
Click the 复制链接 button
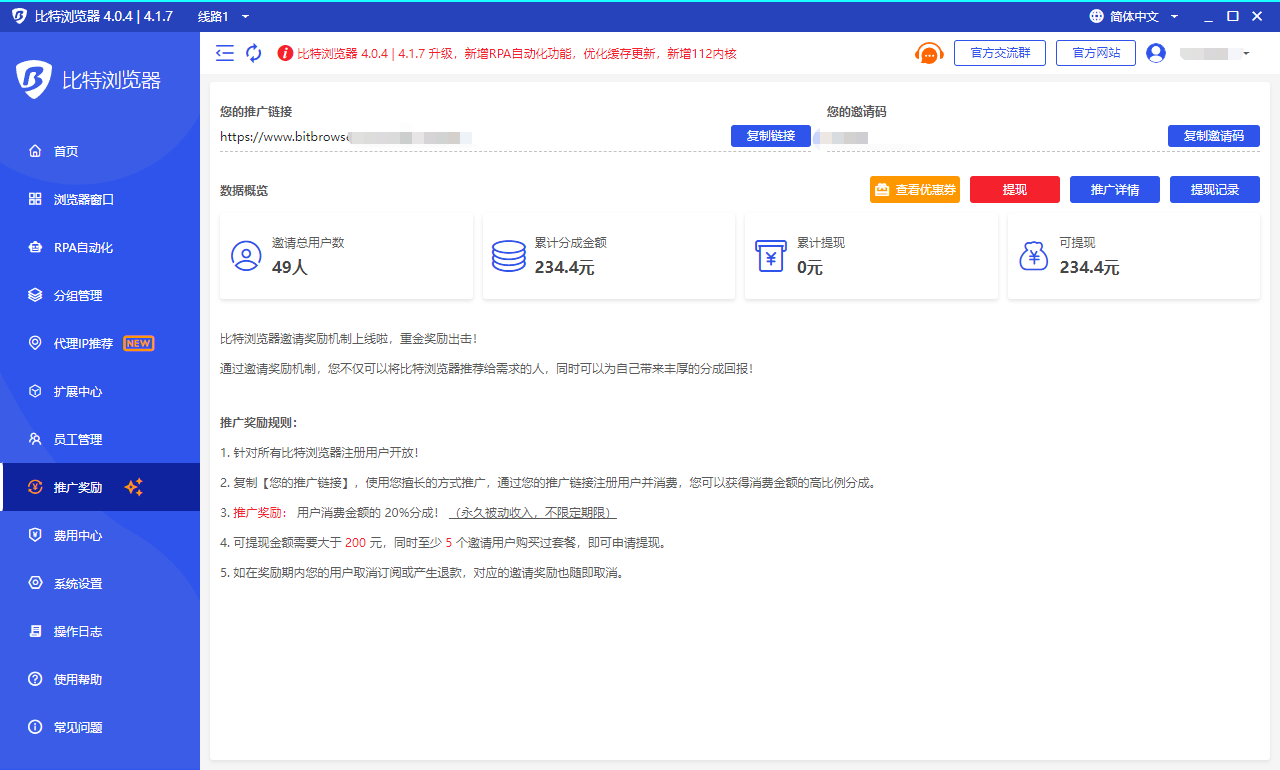[x=771, y=136]
